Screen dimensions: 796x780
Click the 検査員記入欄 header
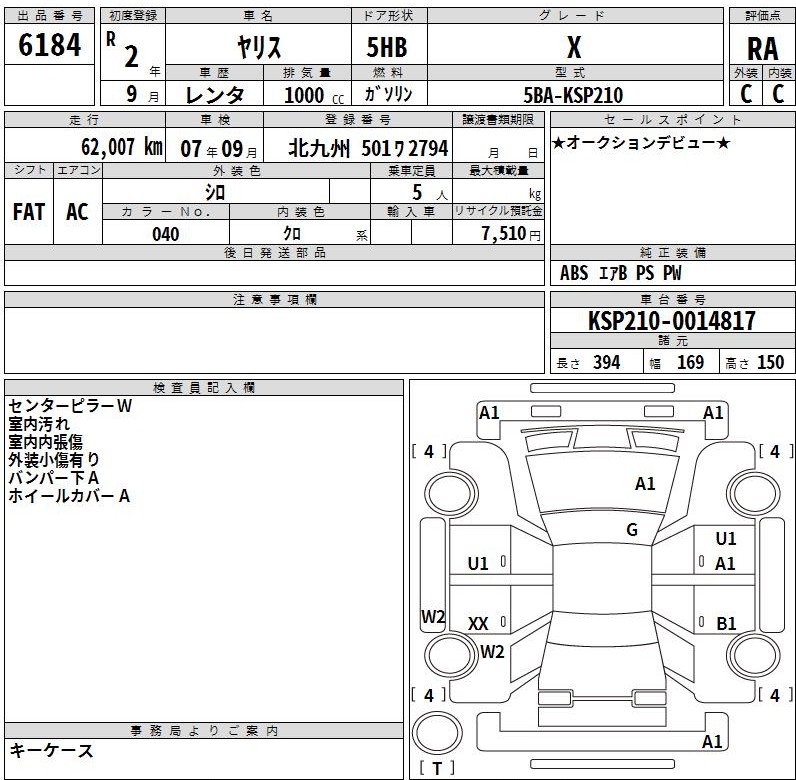point(204,388)
